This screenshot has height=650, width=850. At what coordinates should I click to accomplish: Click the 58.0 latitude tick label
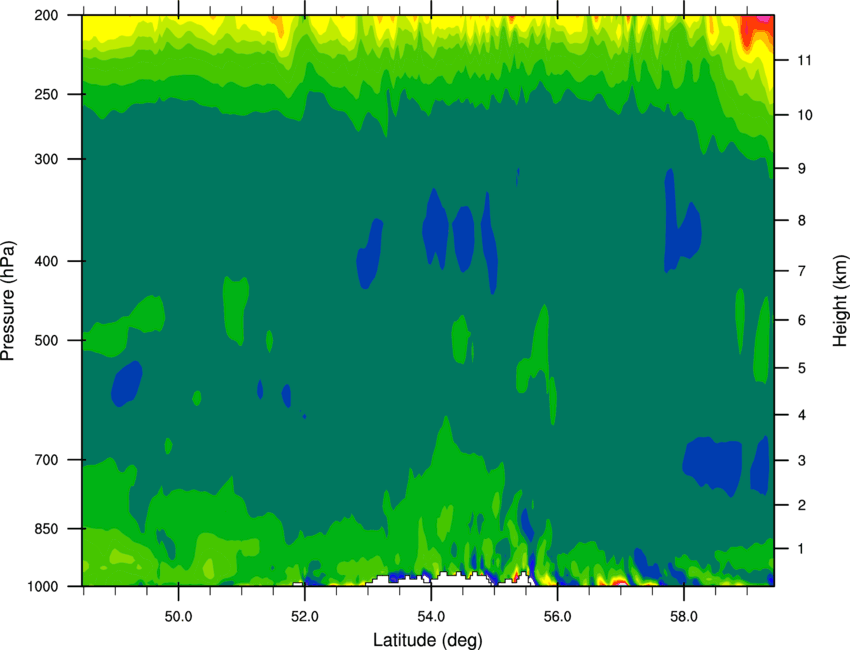pyautogui.click(x=684, y=617)
